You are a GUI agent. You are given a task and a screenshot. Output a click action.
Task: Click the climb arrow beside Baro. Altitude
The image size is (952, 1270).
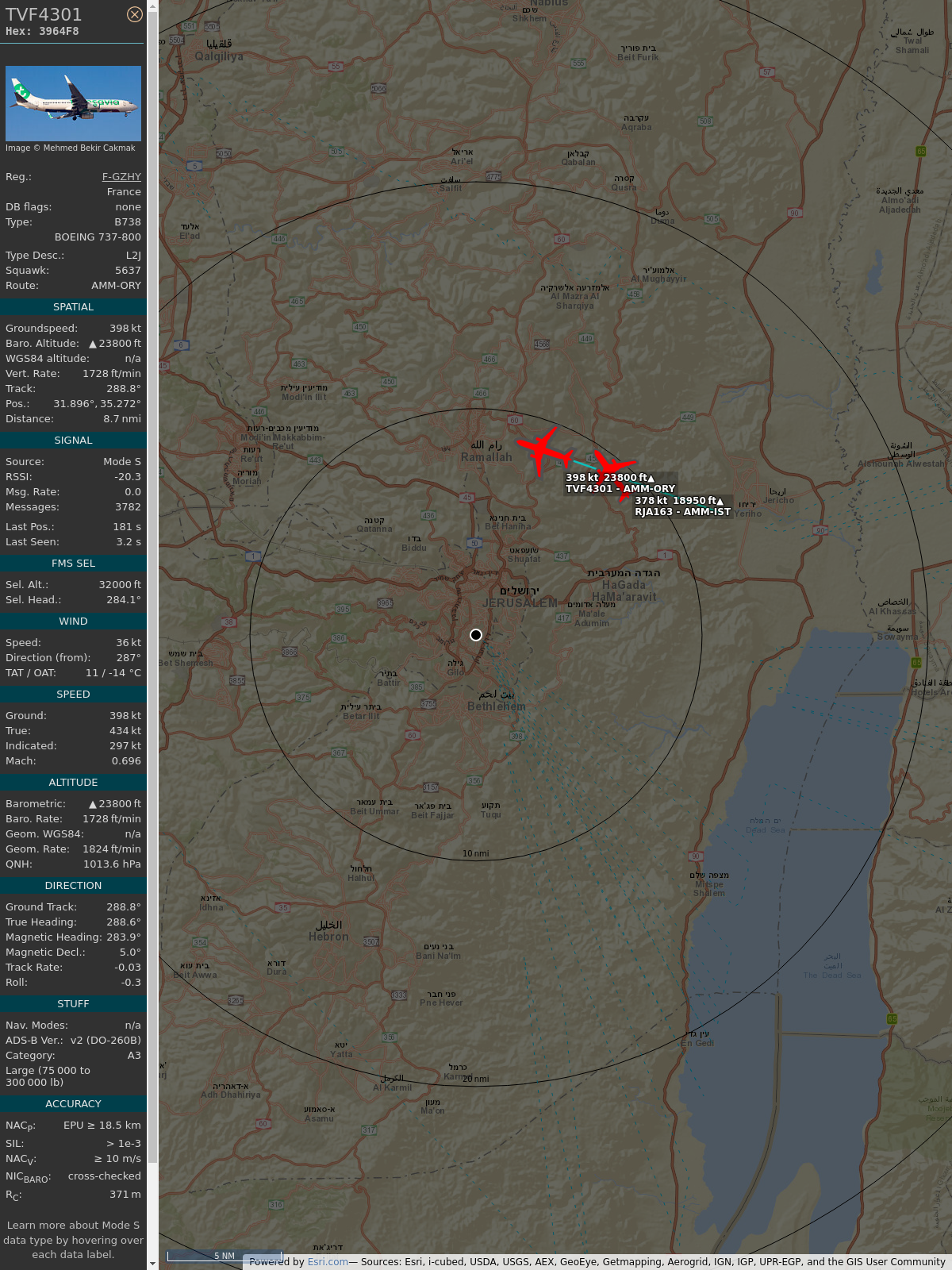pyautogui.click(x=93, y=344)
